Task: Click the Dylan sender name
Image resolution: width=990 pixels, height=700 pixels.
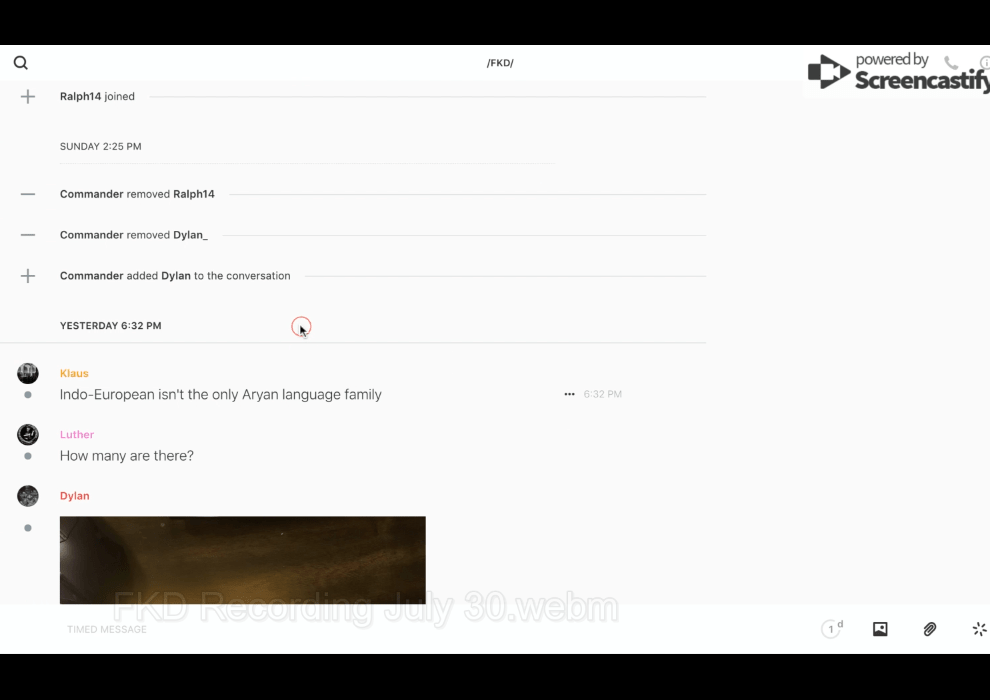Action: coord(75,496)
